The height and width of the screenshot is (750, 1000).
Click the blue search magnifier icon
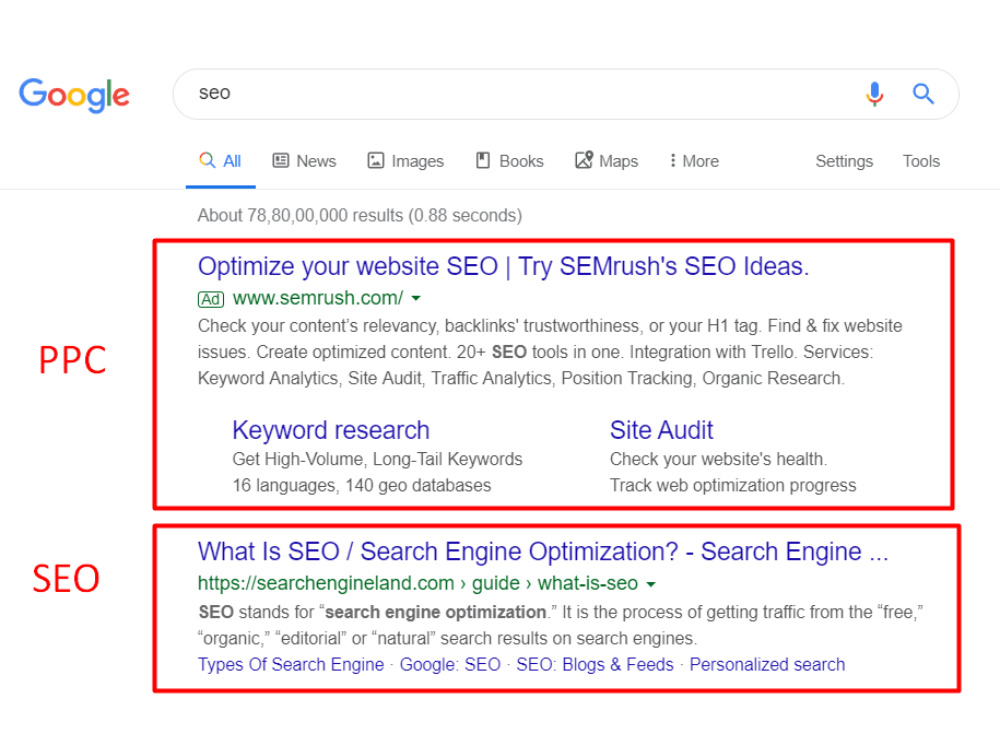point(923,94)
